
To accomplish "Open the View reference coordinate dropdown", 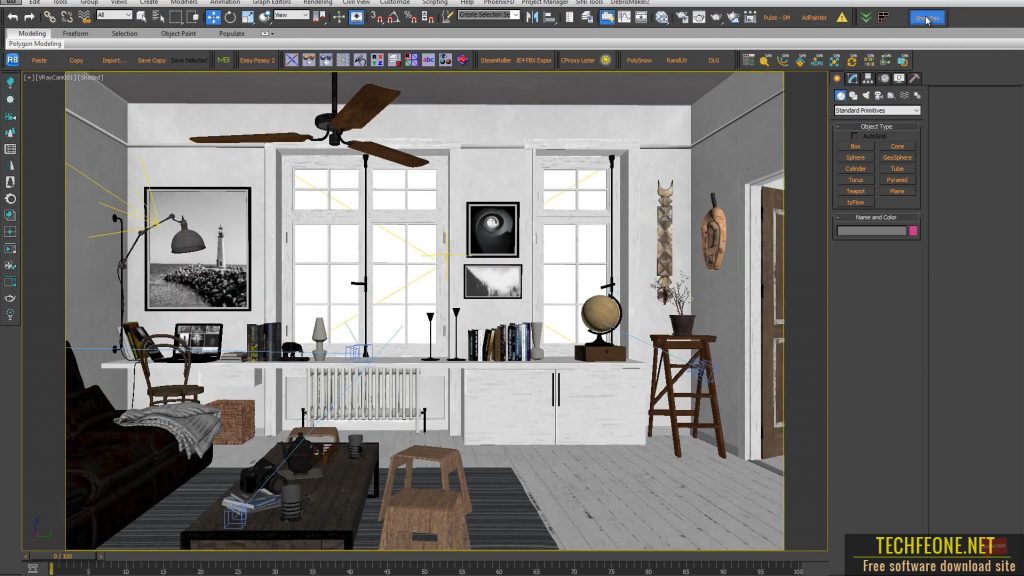I will coord(291,15).
